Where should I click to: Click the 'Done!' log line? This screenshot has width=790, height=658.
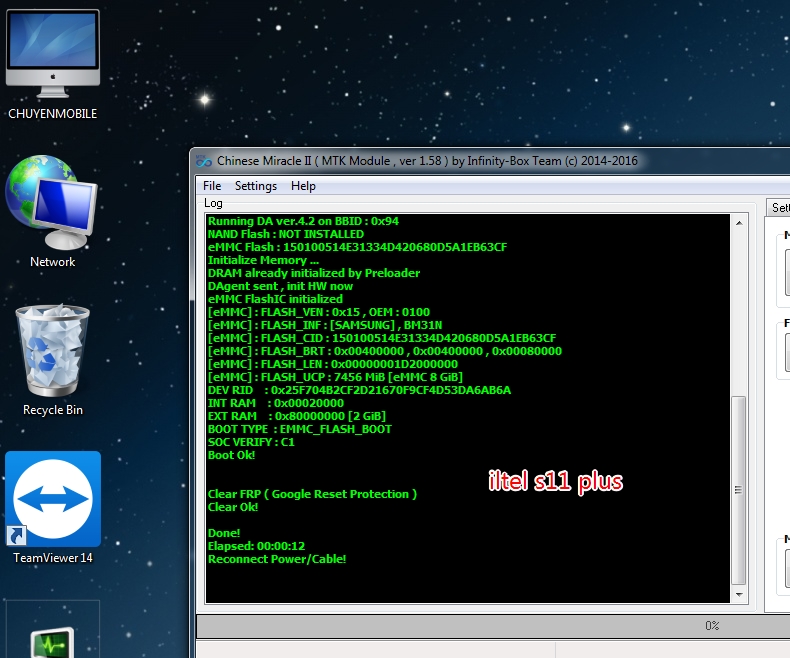point(224,533)
